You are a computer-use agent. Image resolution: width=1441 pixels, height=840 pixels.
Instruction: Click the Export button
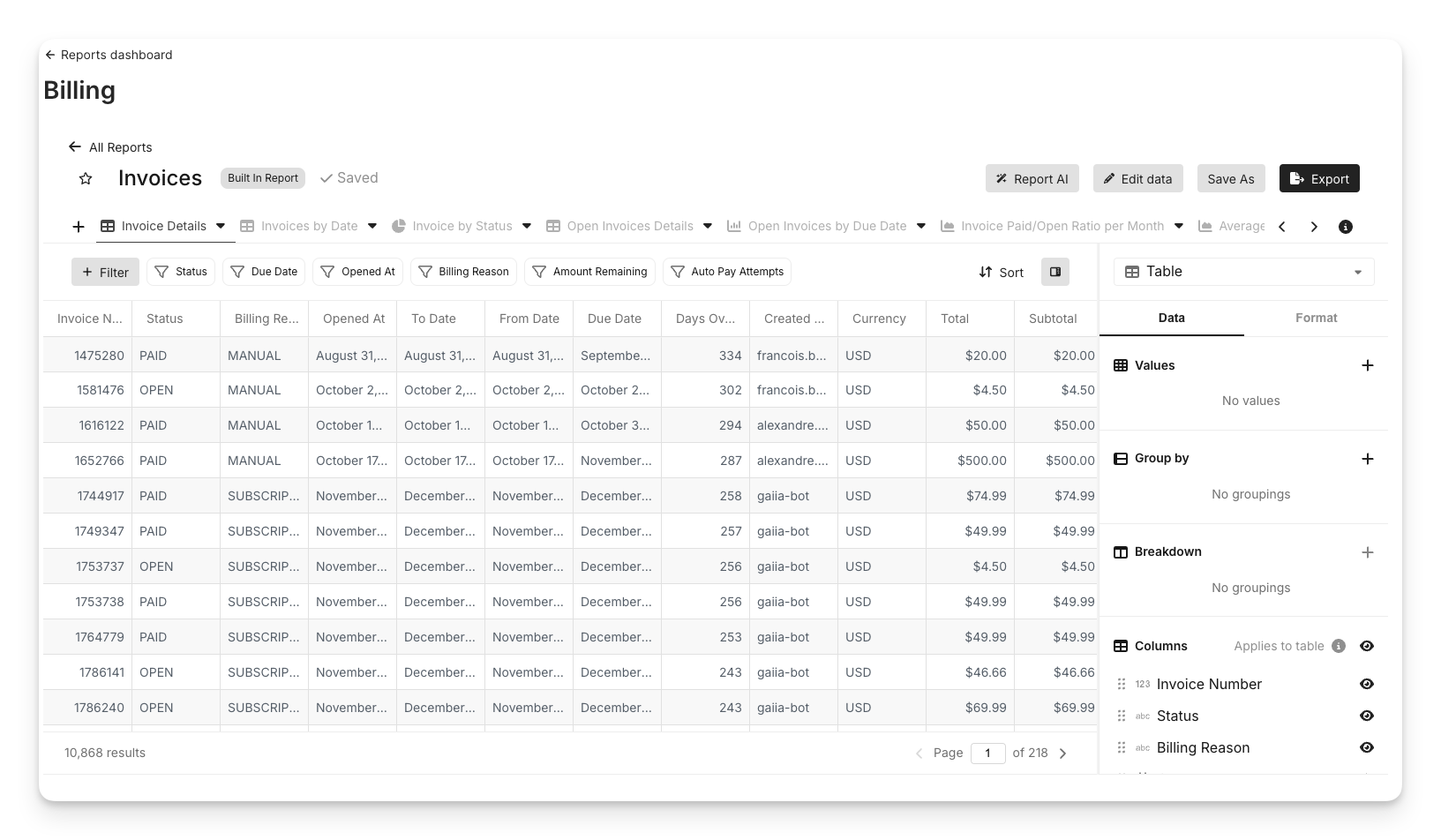(1318, 178)
